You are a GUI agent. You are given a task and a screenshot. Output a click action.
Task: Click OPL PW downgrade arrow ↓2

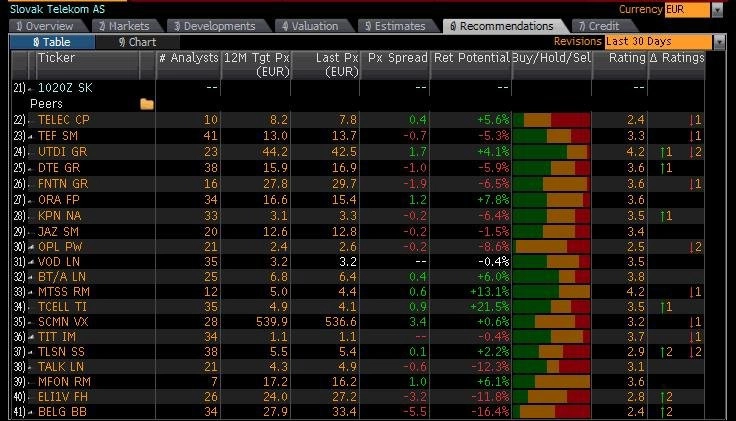point(695,246)
